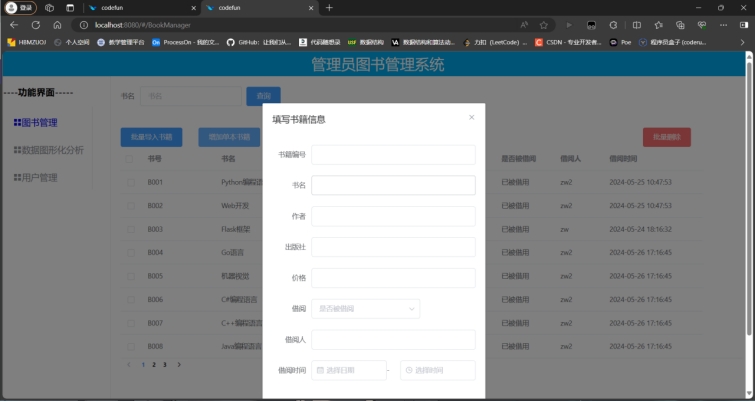Go back with the browser back arrow
This screenshot has width=755, height=402.
[14, 24]
